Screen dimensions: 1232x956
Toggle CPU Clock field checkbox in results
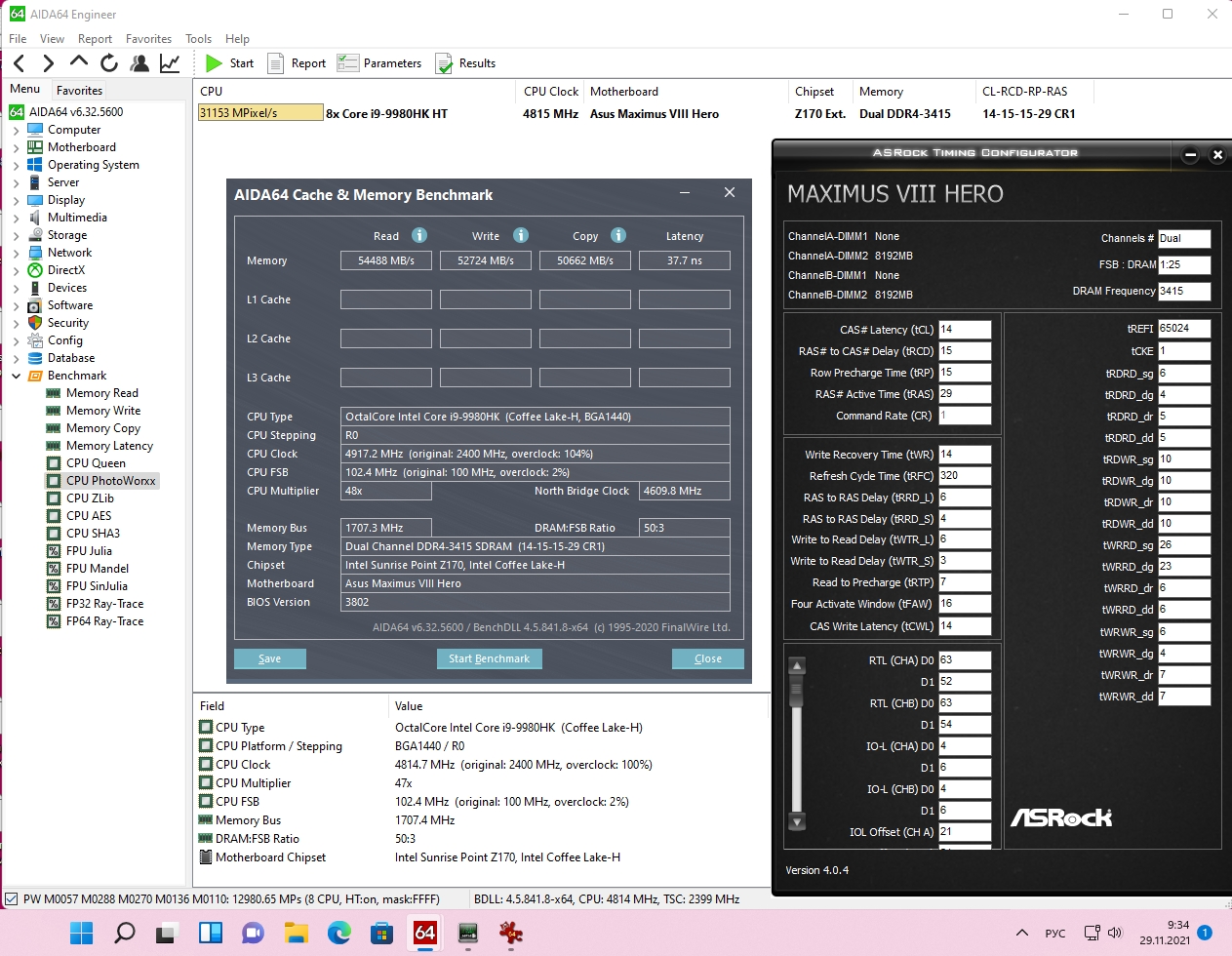point(206,764)
